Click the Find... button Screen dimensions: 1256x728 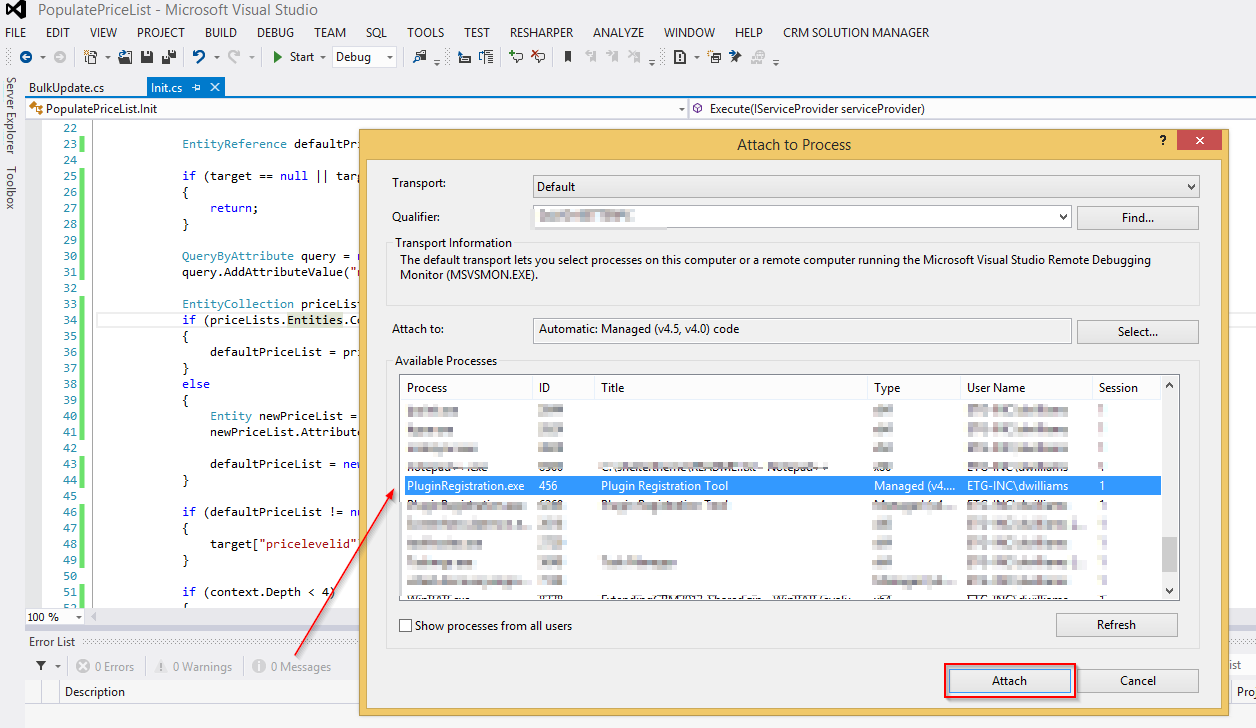tap(1138, 217)
